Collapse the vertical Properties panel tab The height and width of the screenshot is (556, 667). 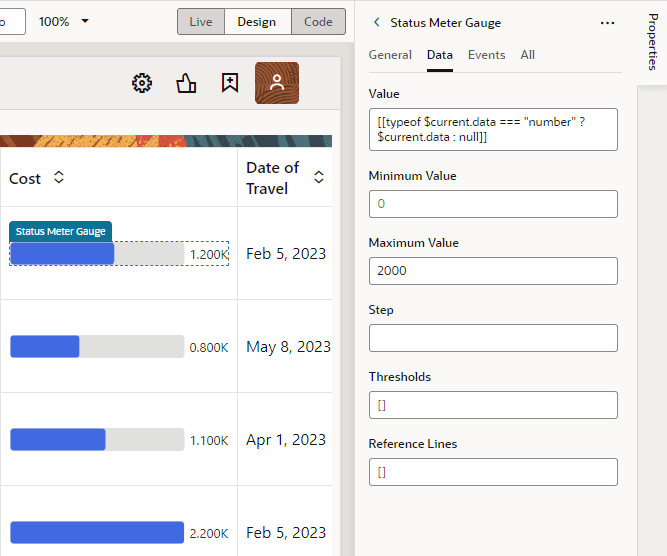click(653, 42)
